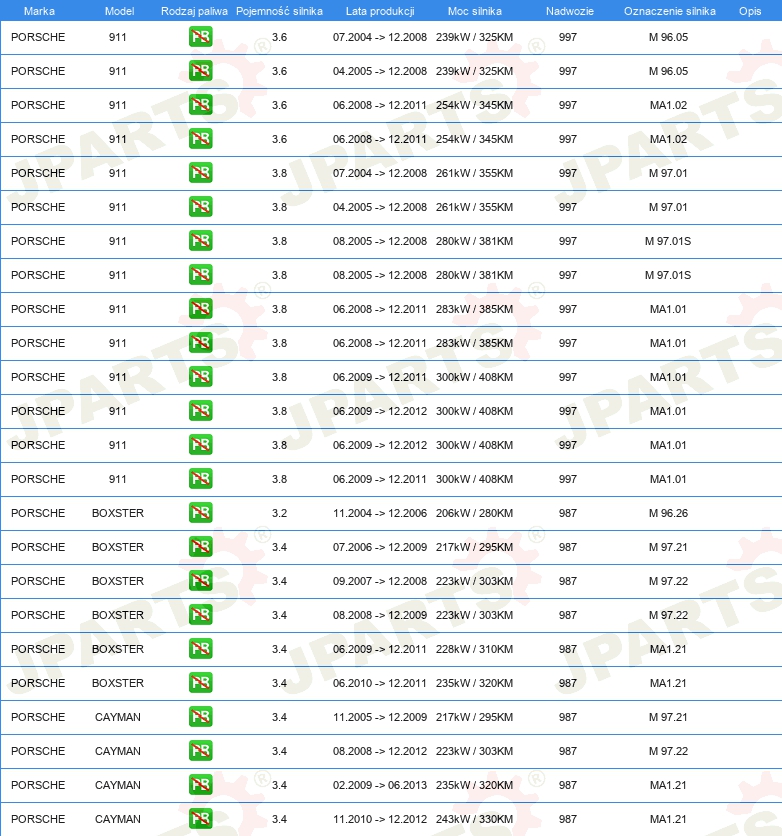Click production dates 09.2007 -> 12.2008
Screen dimensions: 782x836
coord(380,581)
